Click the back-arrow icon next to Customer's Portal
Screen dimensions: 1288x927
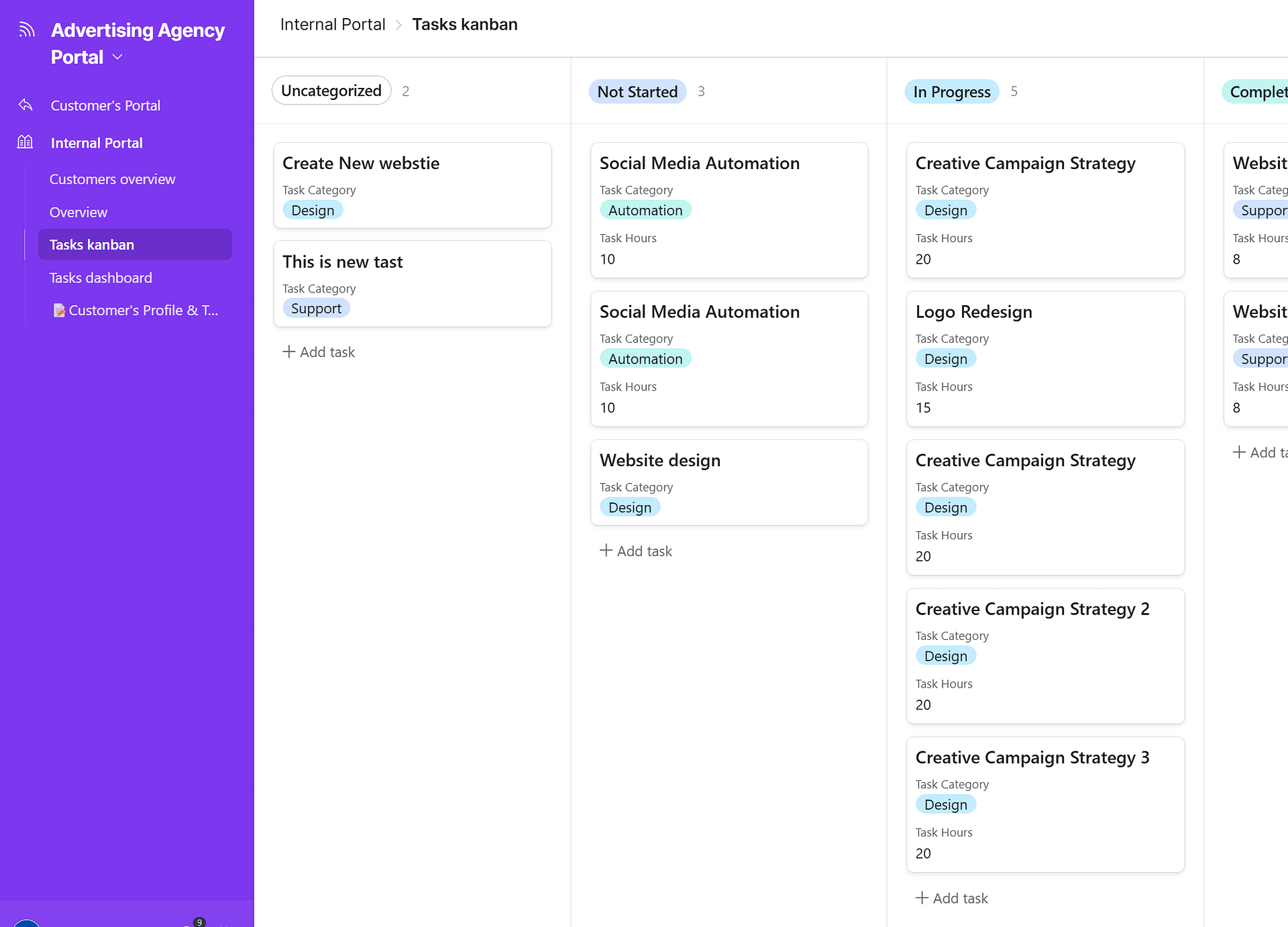[x=25, y=105]
